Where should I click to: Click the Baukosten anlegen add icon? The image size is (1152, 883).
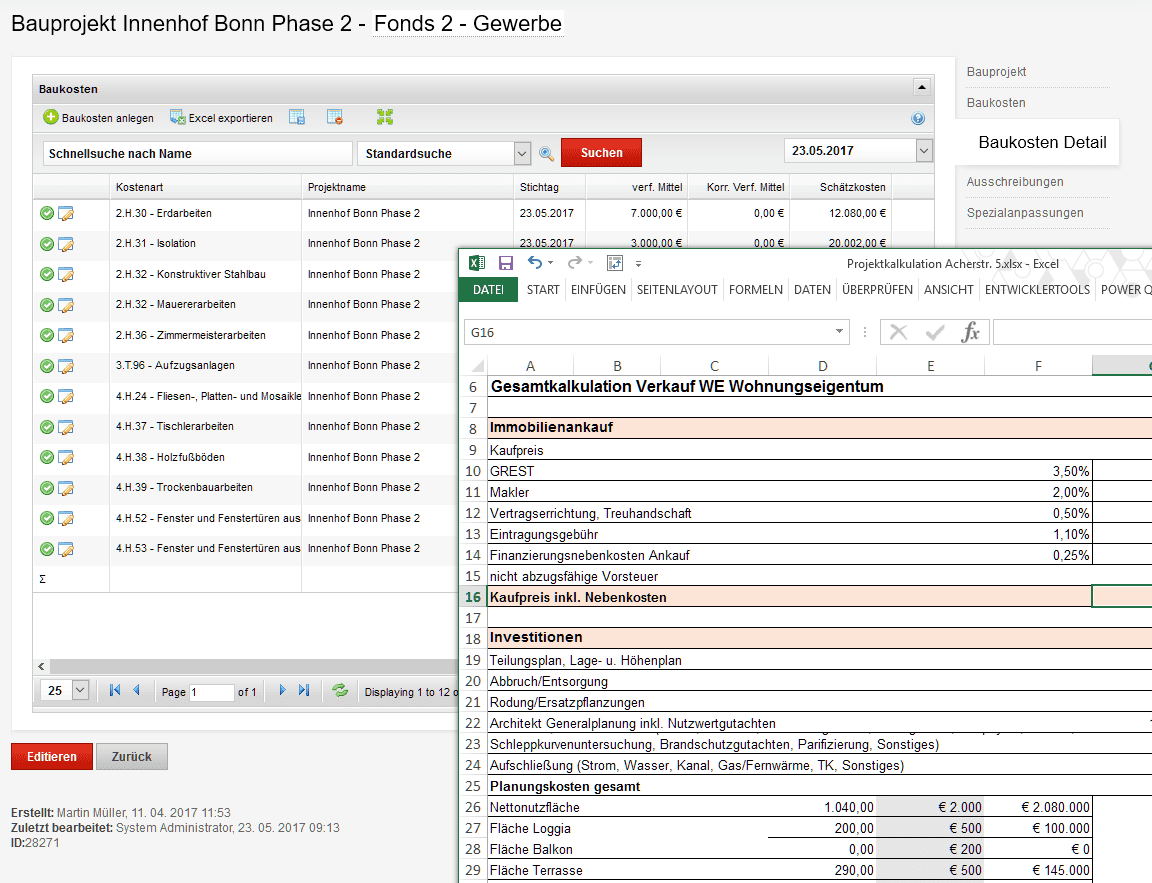[51, 118]
